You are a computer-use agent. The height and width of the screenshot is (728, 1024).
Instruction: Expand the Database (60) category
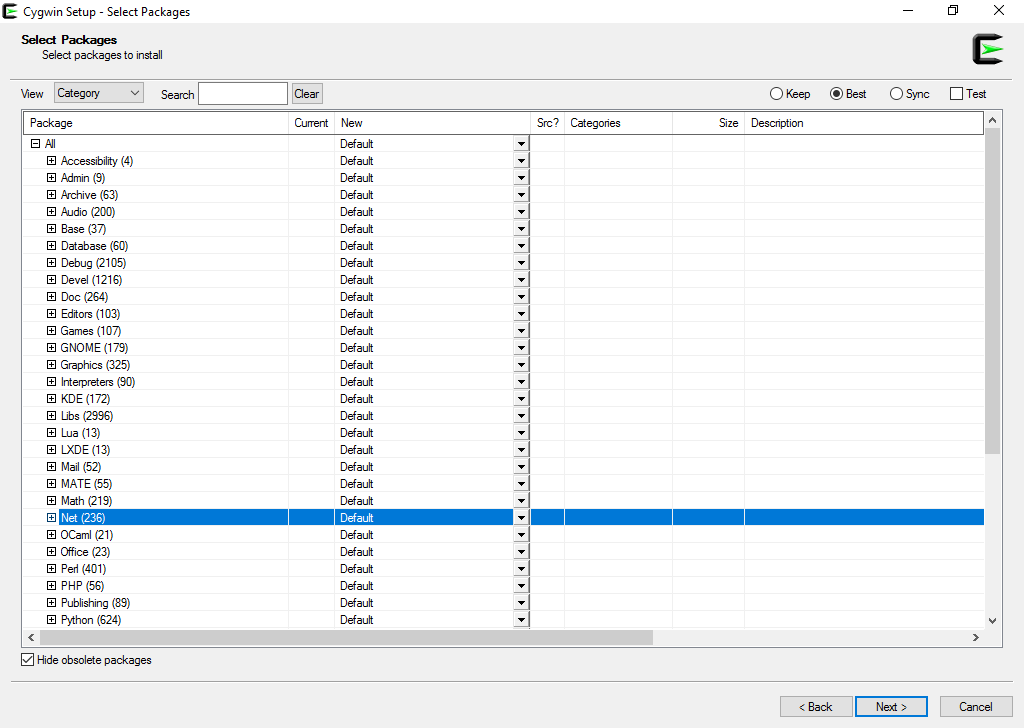[52, 245]
